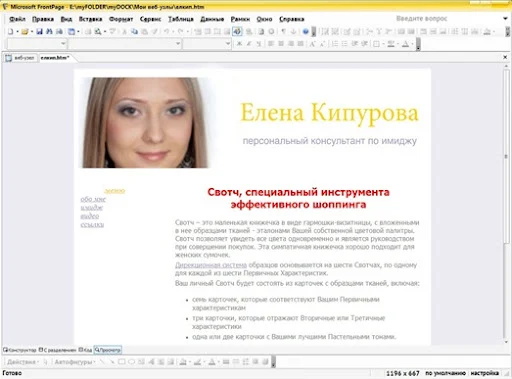
Task: Open the Файл menu
Action: [17, 19]
